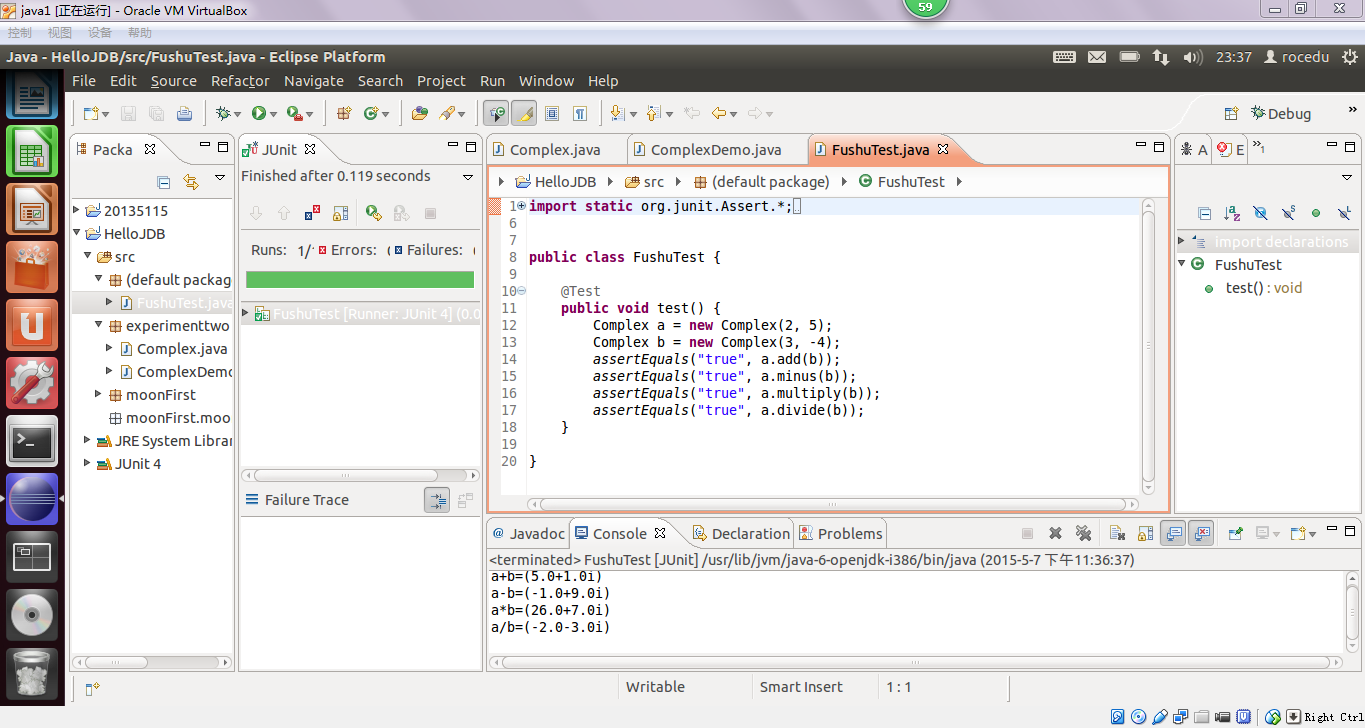Open System Settings wrench icon in launcher
The height and width of the screenshot is (728, 1365).
click(x=33, y=384)
